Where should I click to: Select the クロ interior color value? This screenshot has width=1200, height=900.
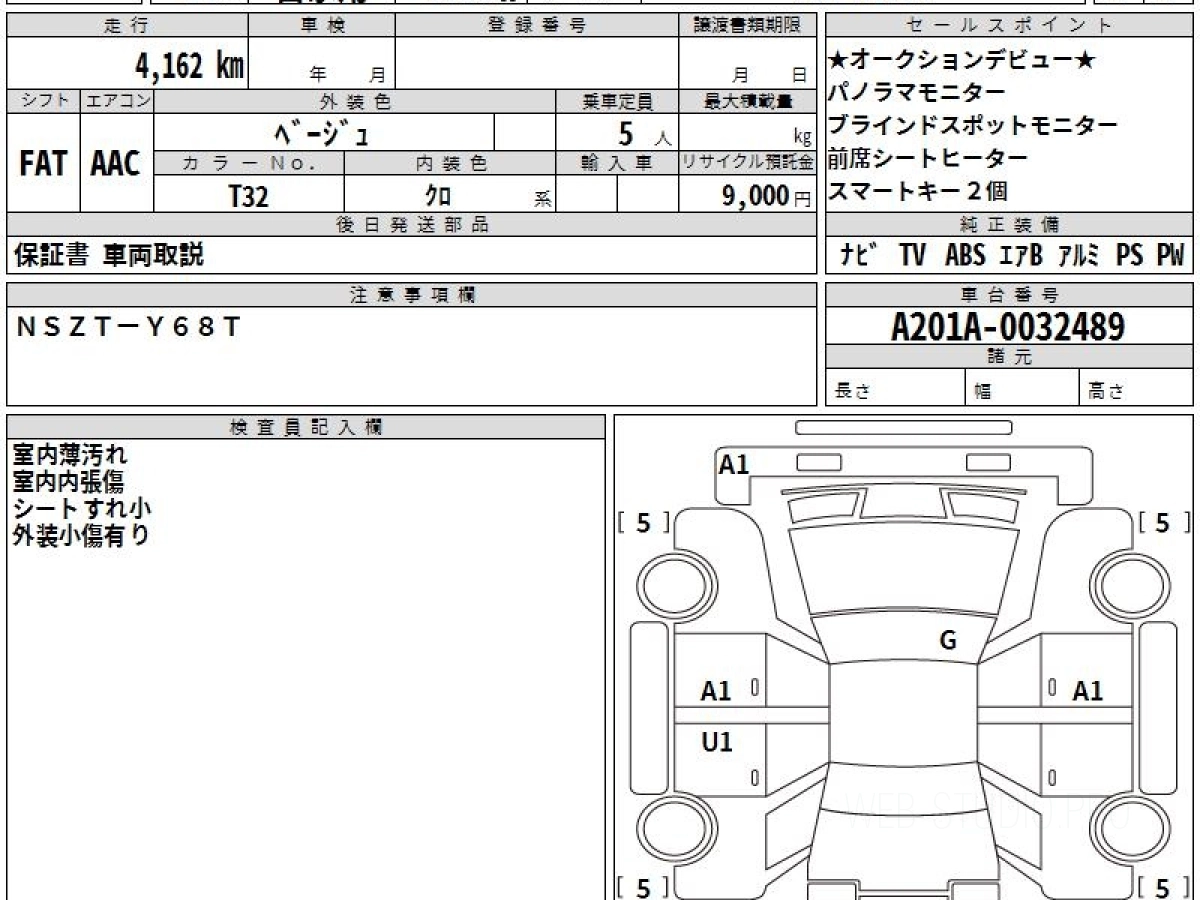438,196
